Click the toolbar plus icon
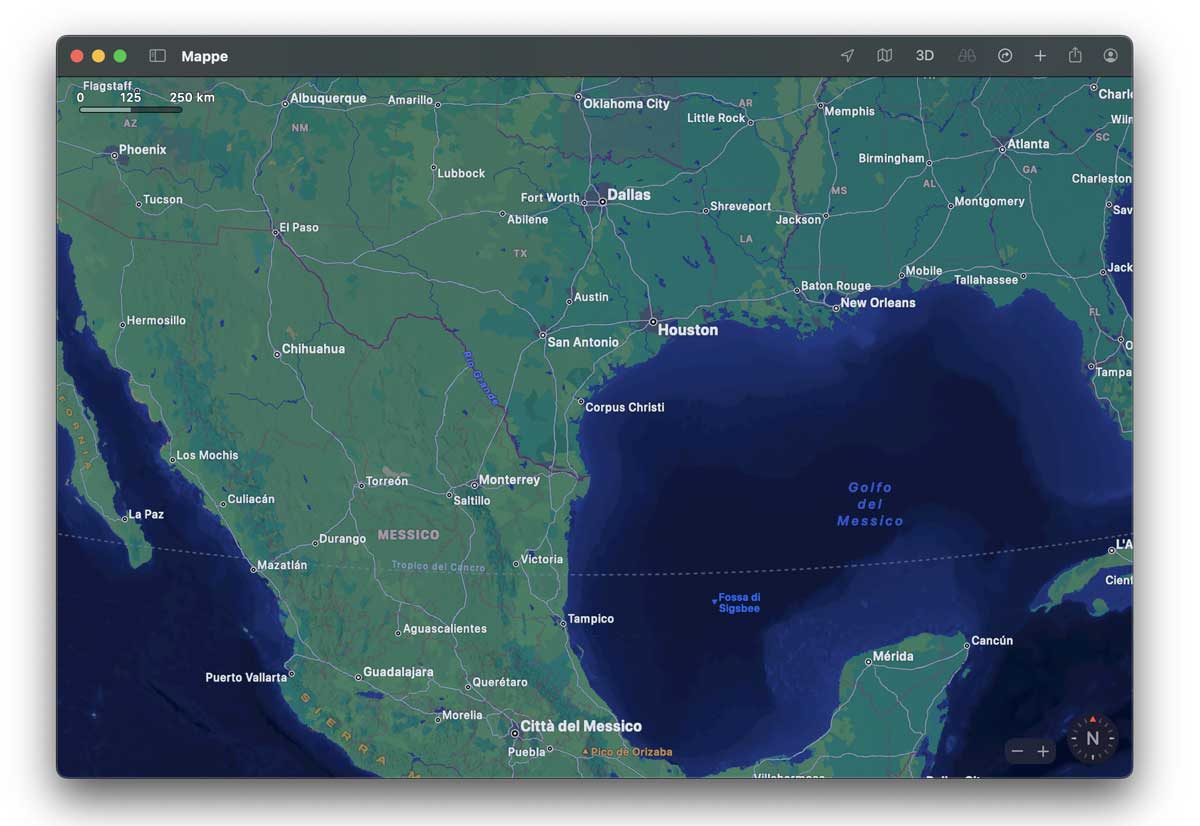1200x826 pixels. [1040, 56]
